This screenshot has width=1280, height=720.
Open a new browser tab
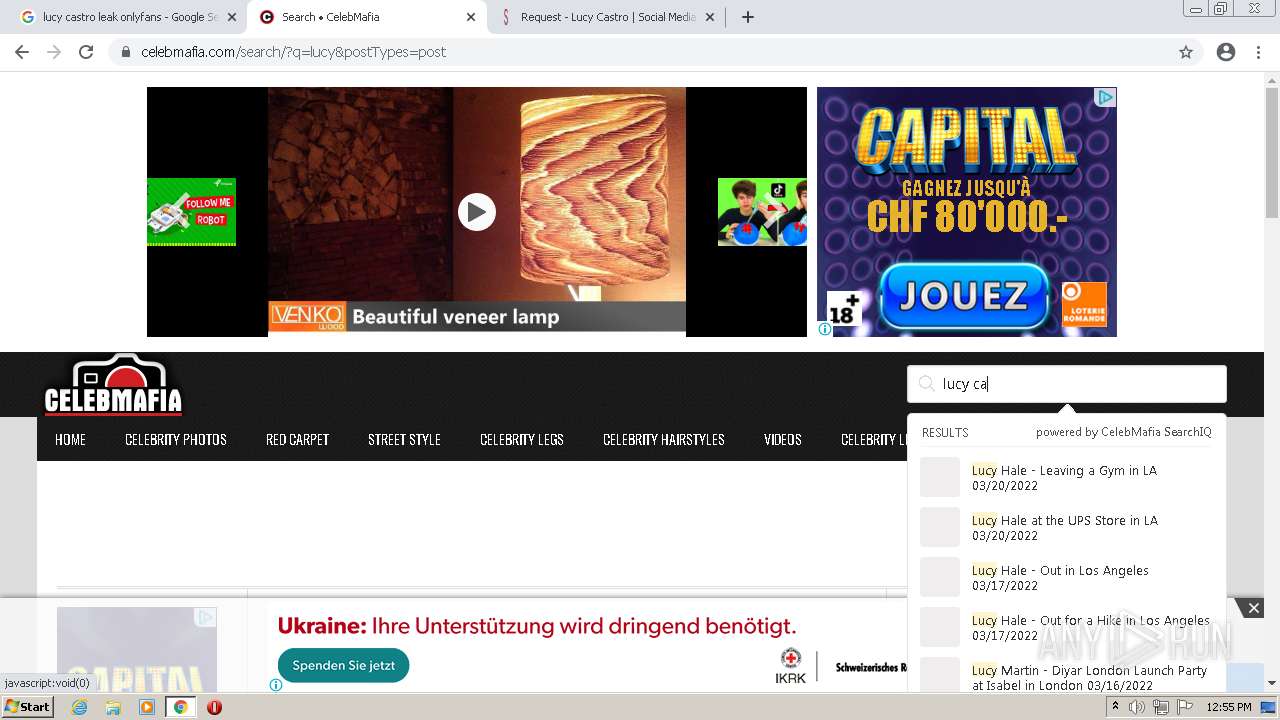748,17
